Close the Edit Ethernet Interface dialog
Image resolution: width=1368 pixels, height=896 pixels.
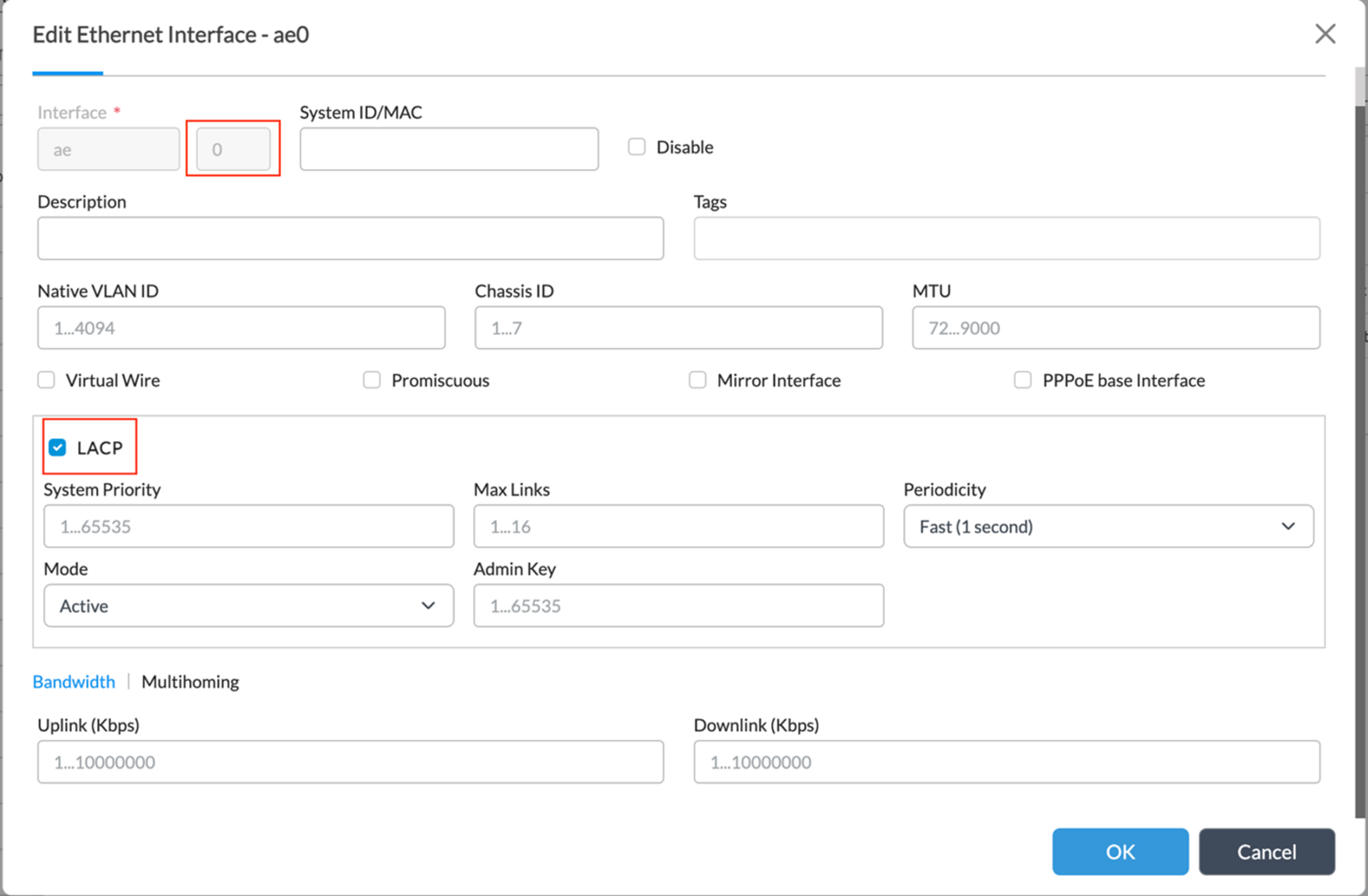(1325, 33)
